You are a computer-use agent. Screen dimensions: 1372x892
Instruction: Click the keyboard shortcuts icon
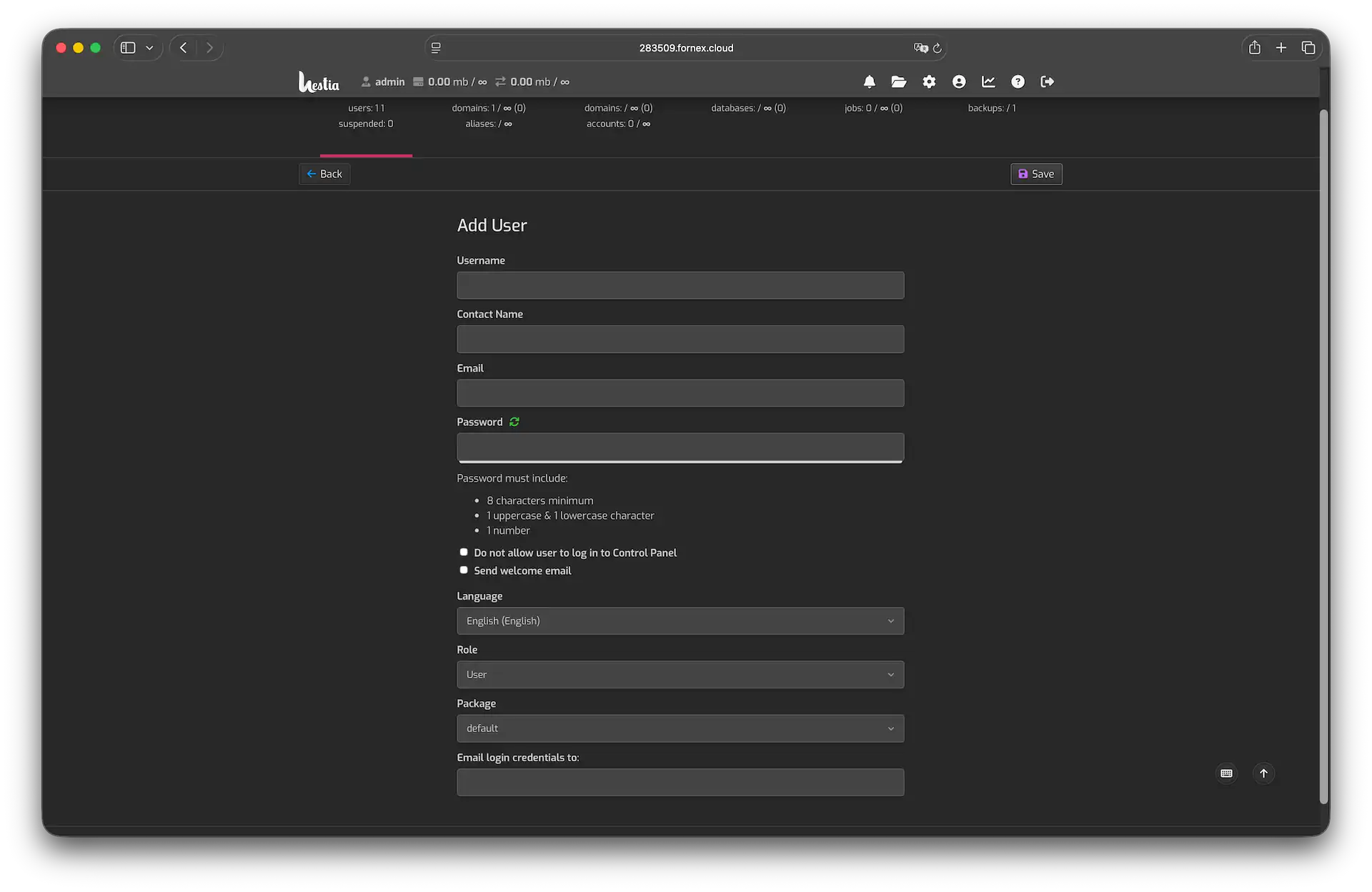1226,773
